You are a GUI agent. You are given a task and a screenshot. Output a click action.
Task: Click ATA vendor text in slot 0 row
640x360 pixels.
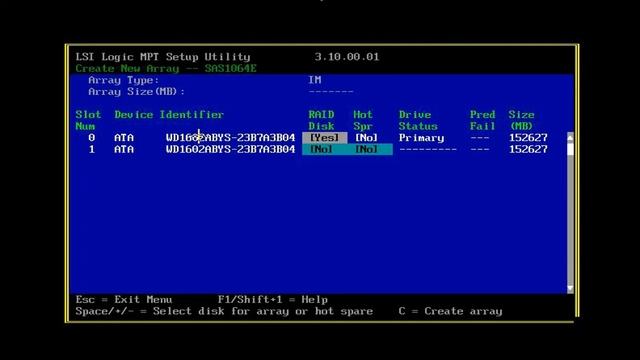pos(124,138)
